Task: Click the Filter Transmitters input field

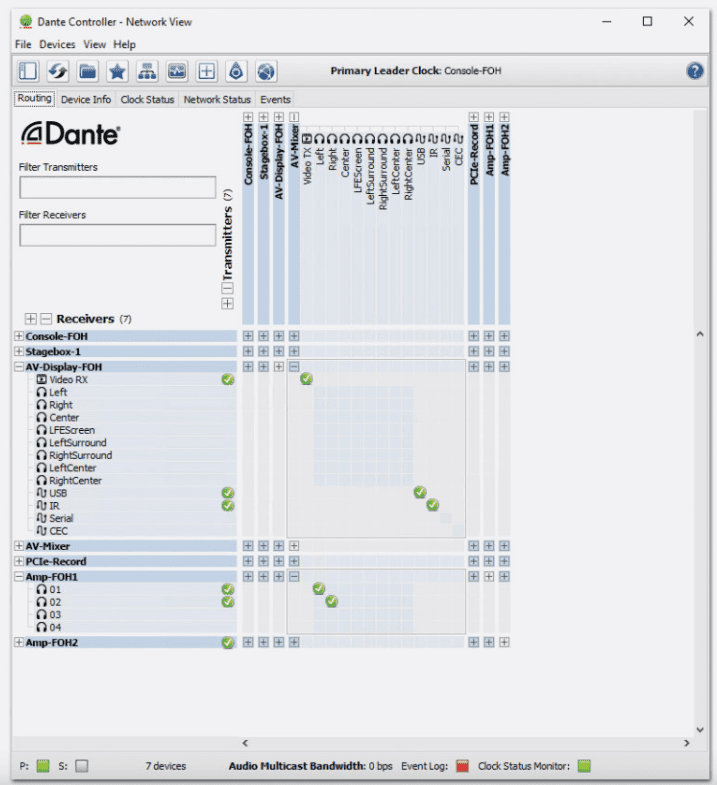Action: (x=118, y=188)
